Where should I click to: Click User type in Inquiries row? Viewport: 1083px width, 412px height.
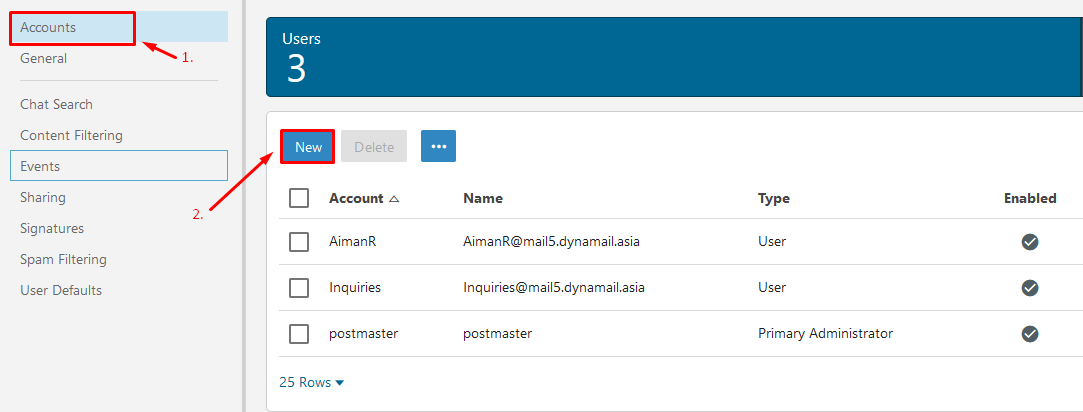click(x=771, y=287)
